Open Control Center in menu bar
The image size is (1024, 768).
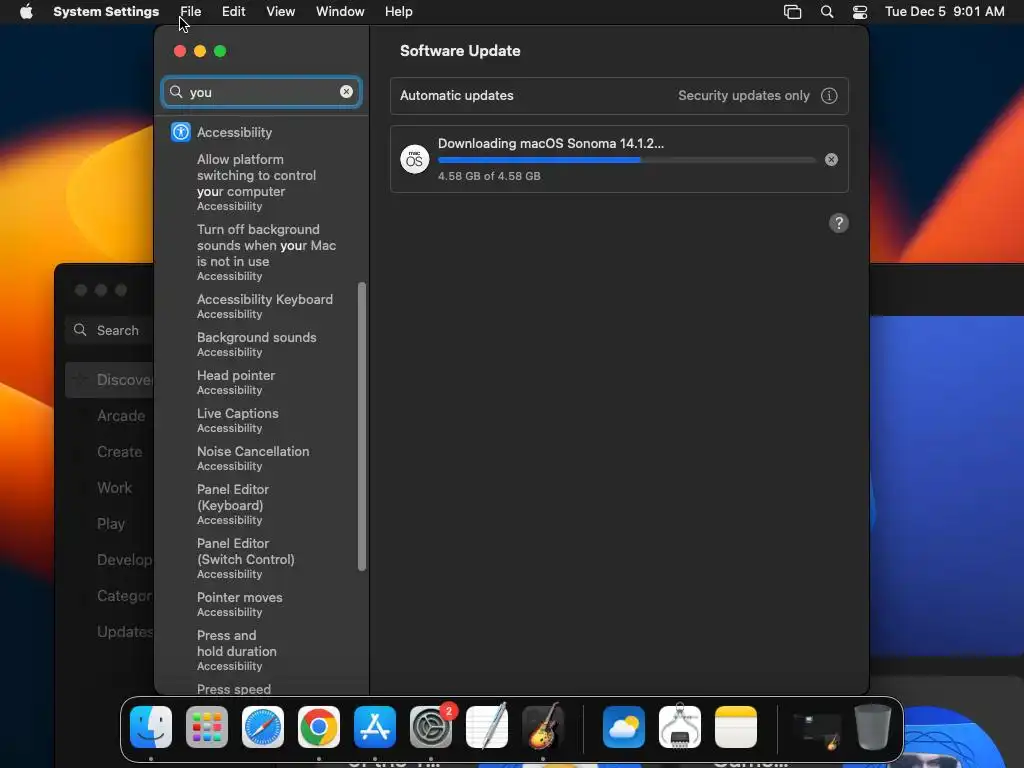[x=860, y=12]
